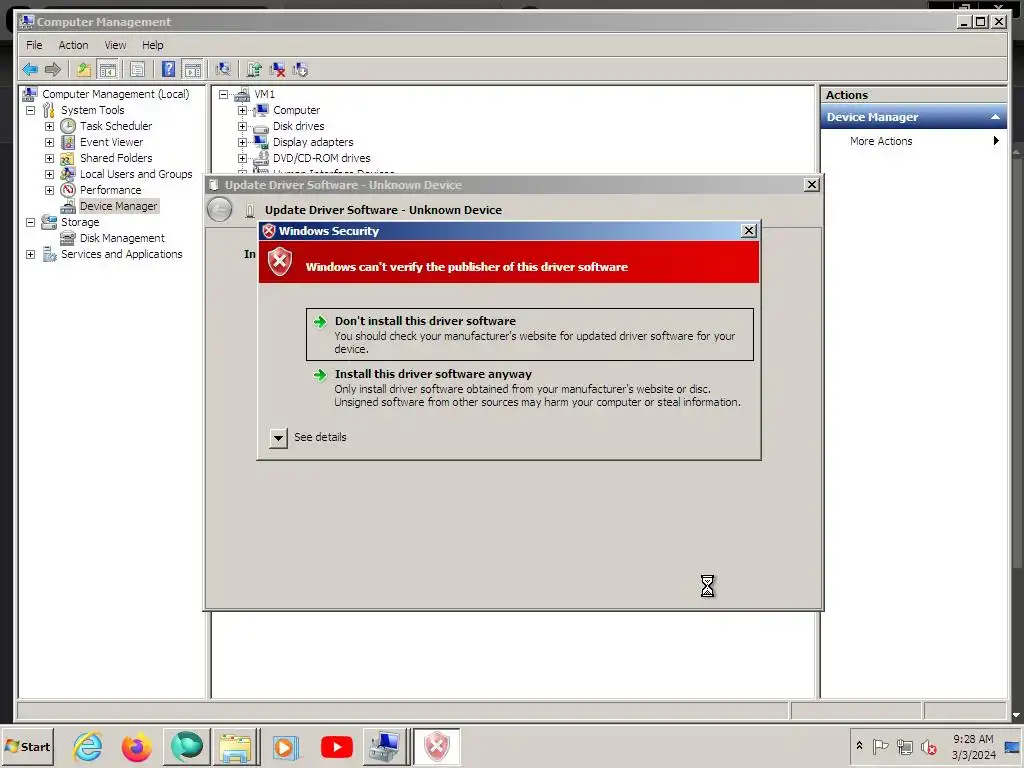Select Device Manager in the console tree
This screenshot has width=1024, height=768.
click(x=118, y=206)
